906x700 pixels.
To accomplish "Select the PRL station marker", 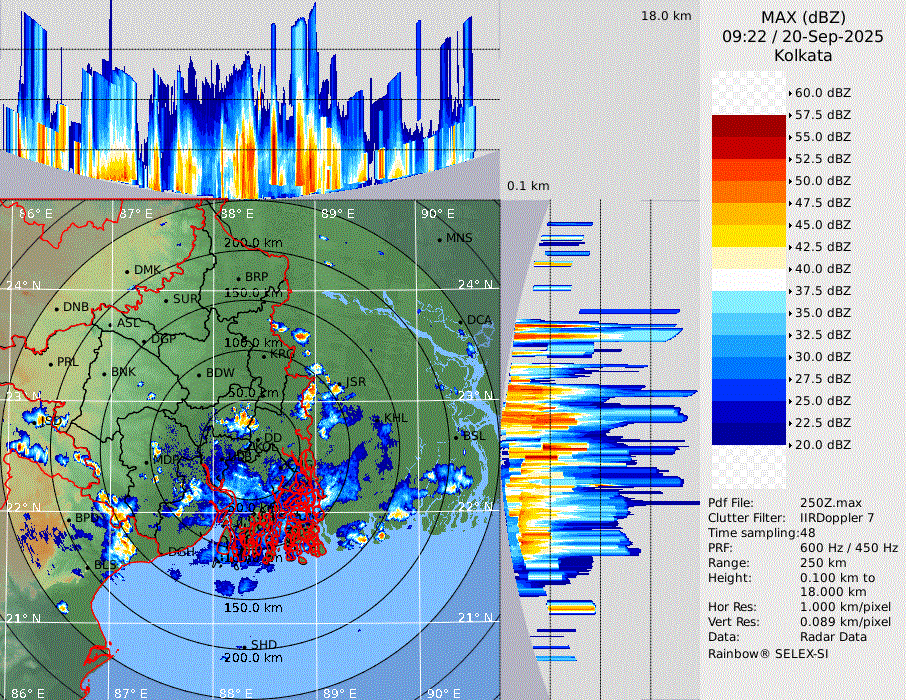I will tap(50, 364).
